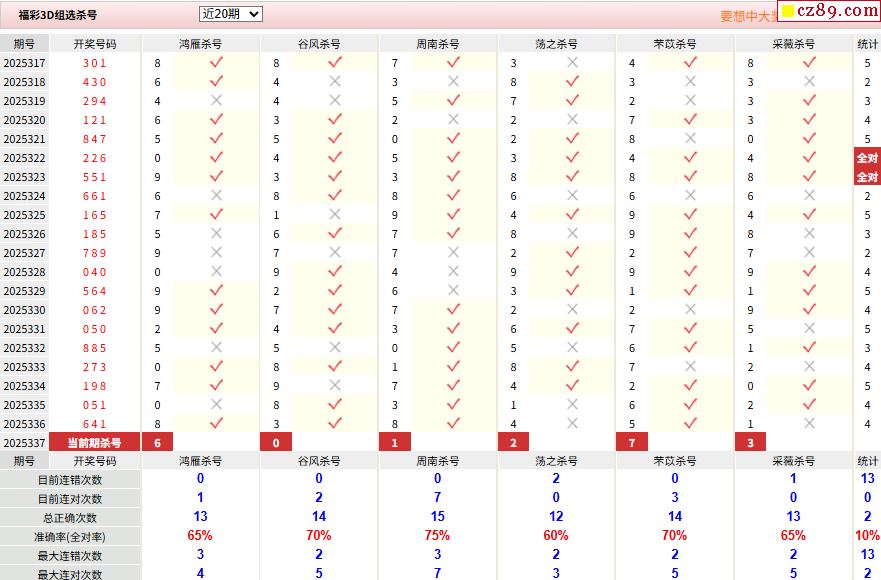Open the 近20期 period dropdown
881x580 pixels.
pos(231,14)
